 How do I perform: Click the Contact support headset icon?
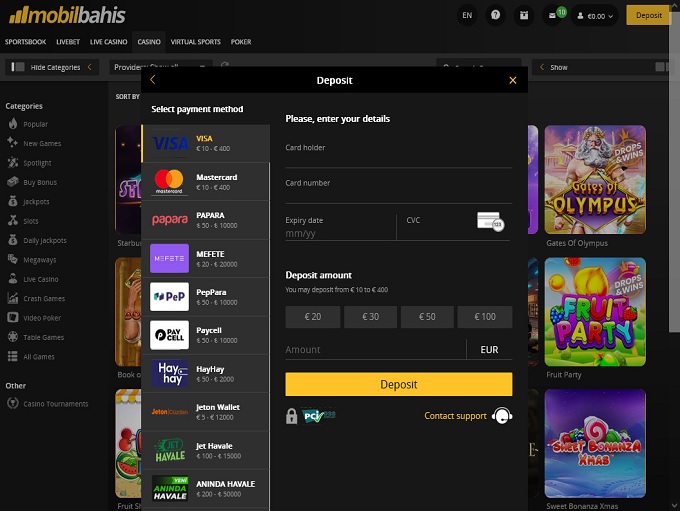502,416
